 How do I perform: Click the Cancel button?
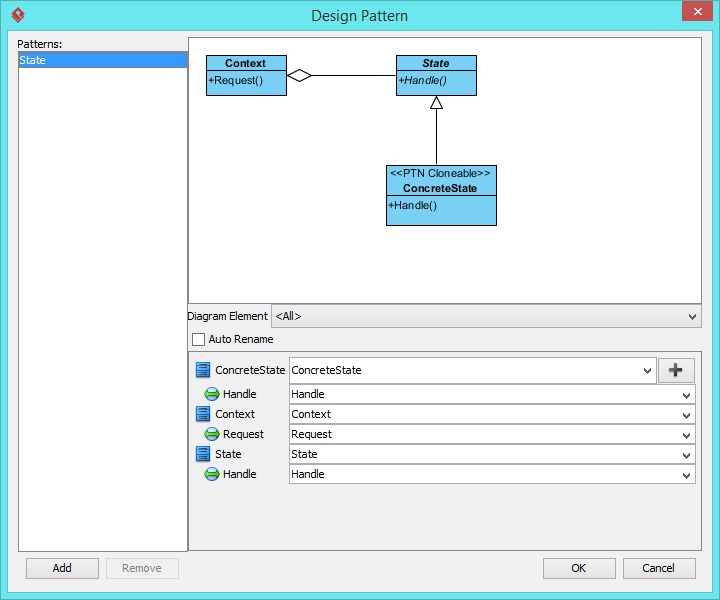pyautogui.click(x=659, y=568)
